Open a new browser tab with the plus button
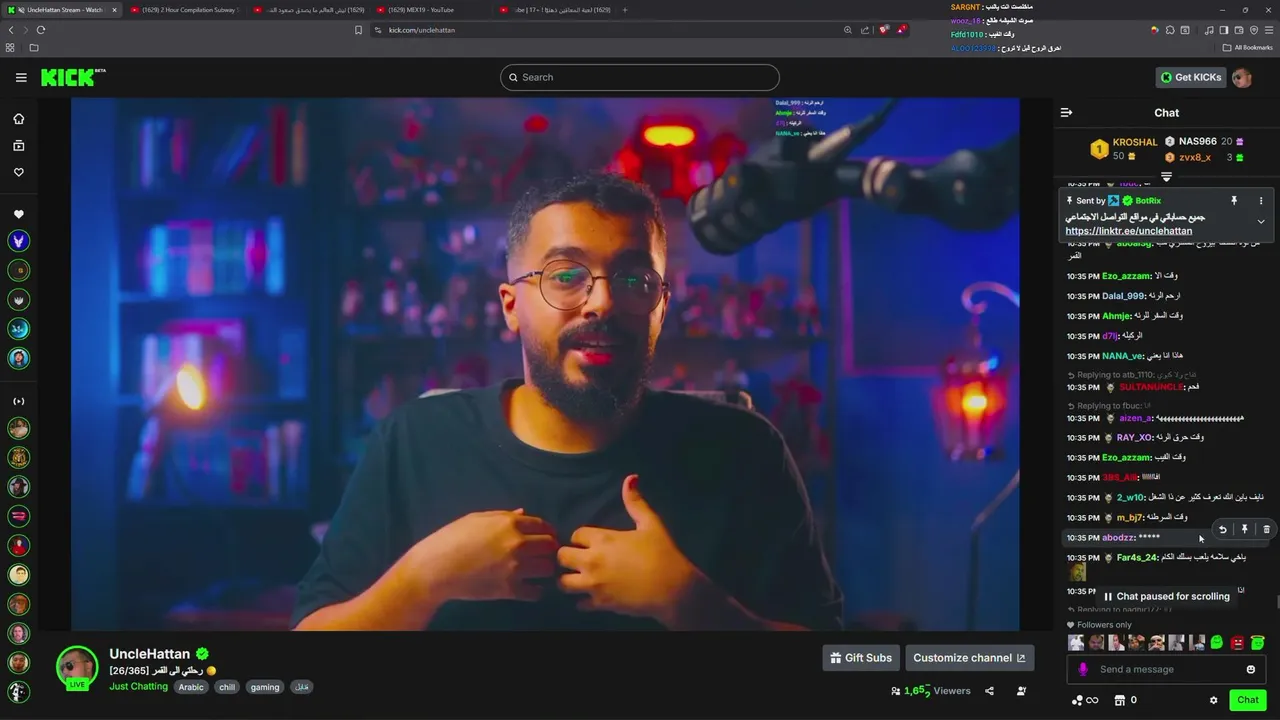The height and width of the screenshot is (720, 1280). (x=625, y=10)
